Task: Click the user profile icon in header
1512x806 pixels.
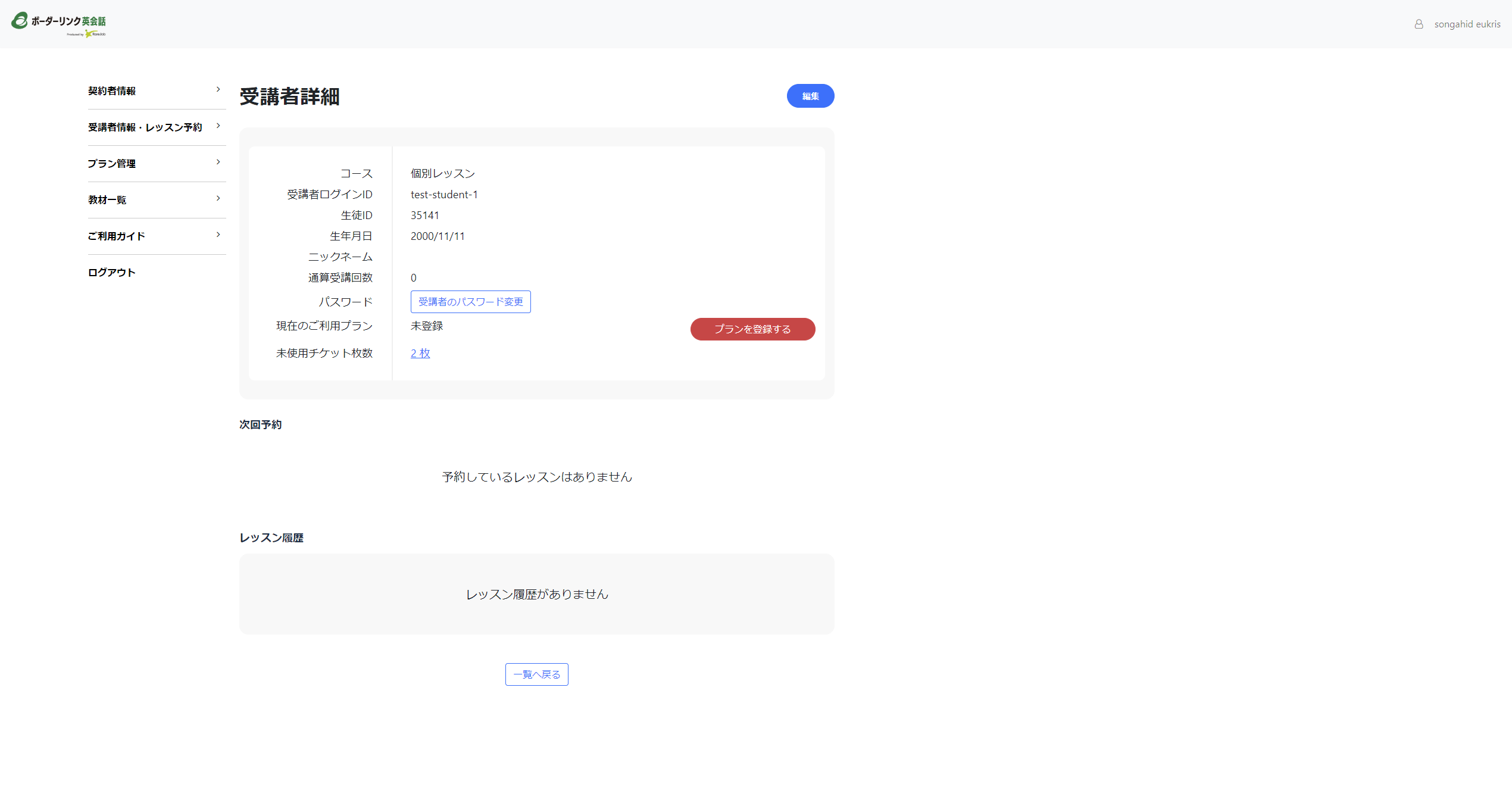Action: click(x=1419, y=24)
